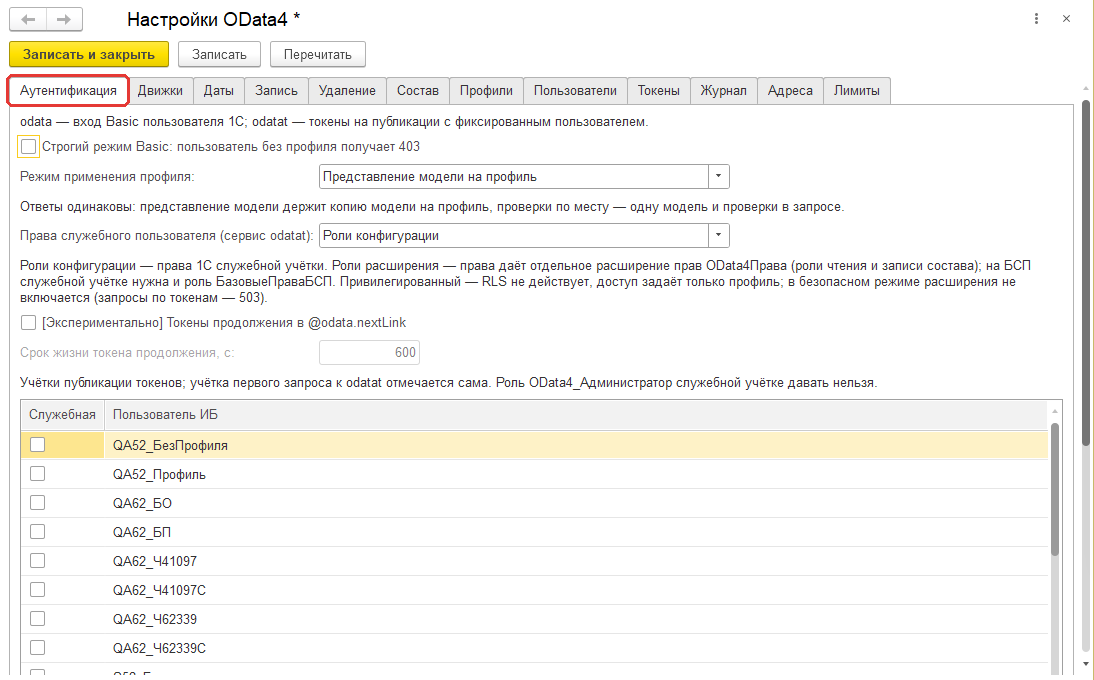
Task: Open the Профили tab
Action: 486,91
